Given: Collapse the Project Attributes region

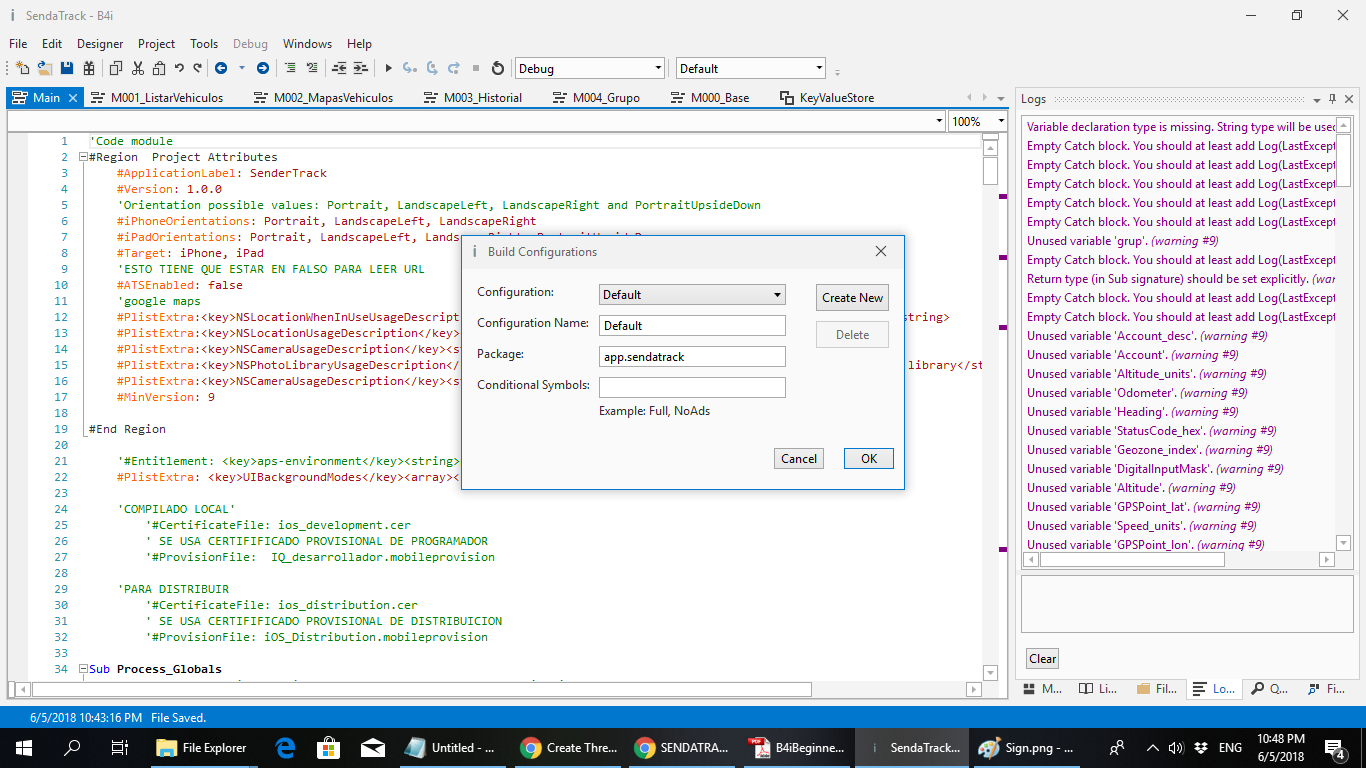Looking at the screenshot, I should (x=83, y=157).
